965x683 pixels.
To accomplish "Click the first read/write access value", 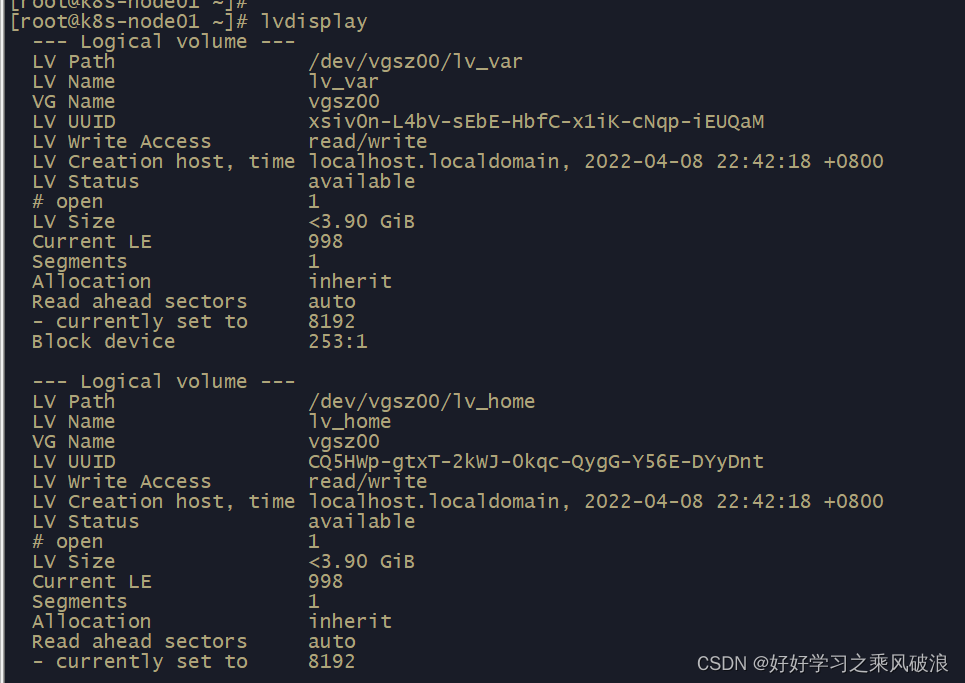I will [367, 142].
